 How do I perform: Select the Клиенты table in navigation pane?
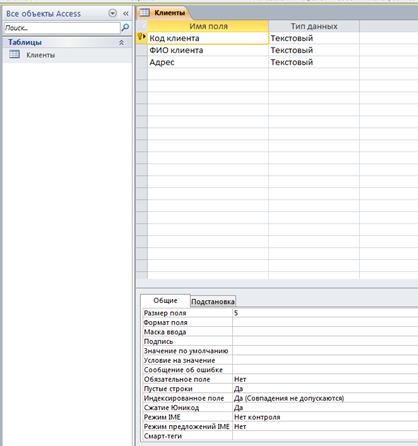pos(68,55)
